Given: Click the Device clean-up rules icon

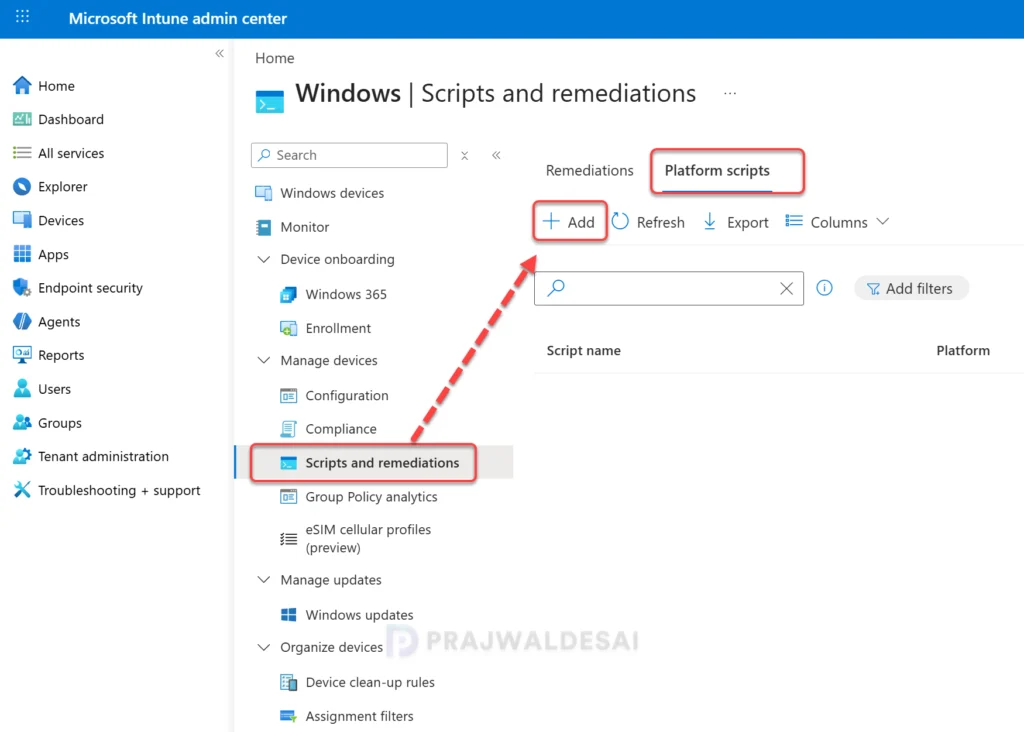Looking at the screenshot, I should pyautogui.click(x=288, y=682).
